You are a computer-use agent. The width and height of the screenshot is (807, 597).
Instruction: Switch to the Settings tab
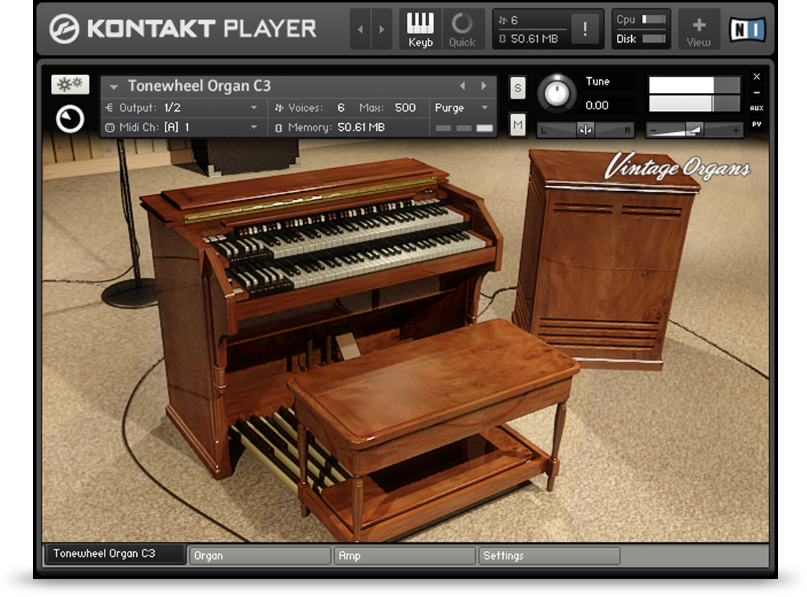pyautogui.click(x=550, y=556)
